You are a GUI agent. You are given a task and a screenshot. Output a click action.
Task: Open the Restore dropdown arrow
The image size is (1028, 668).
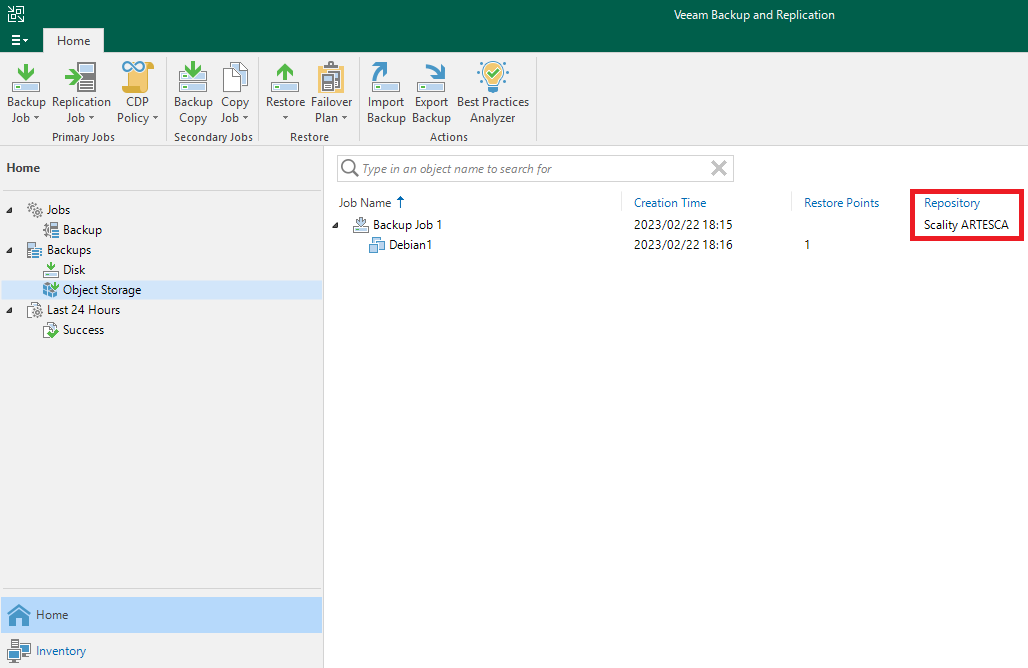285,118
